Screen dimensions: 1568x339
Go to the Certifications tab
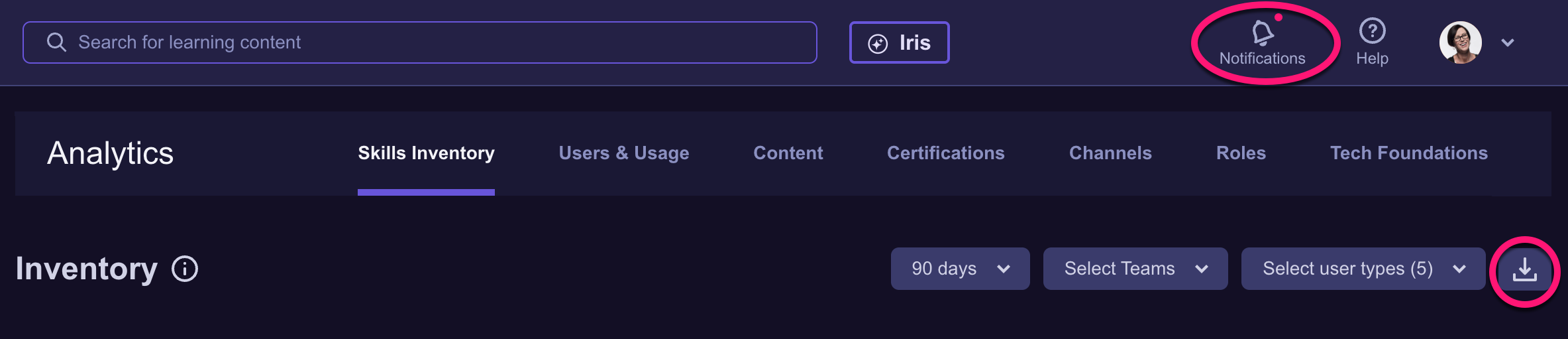[945, 153]
